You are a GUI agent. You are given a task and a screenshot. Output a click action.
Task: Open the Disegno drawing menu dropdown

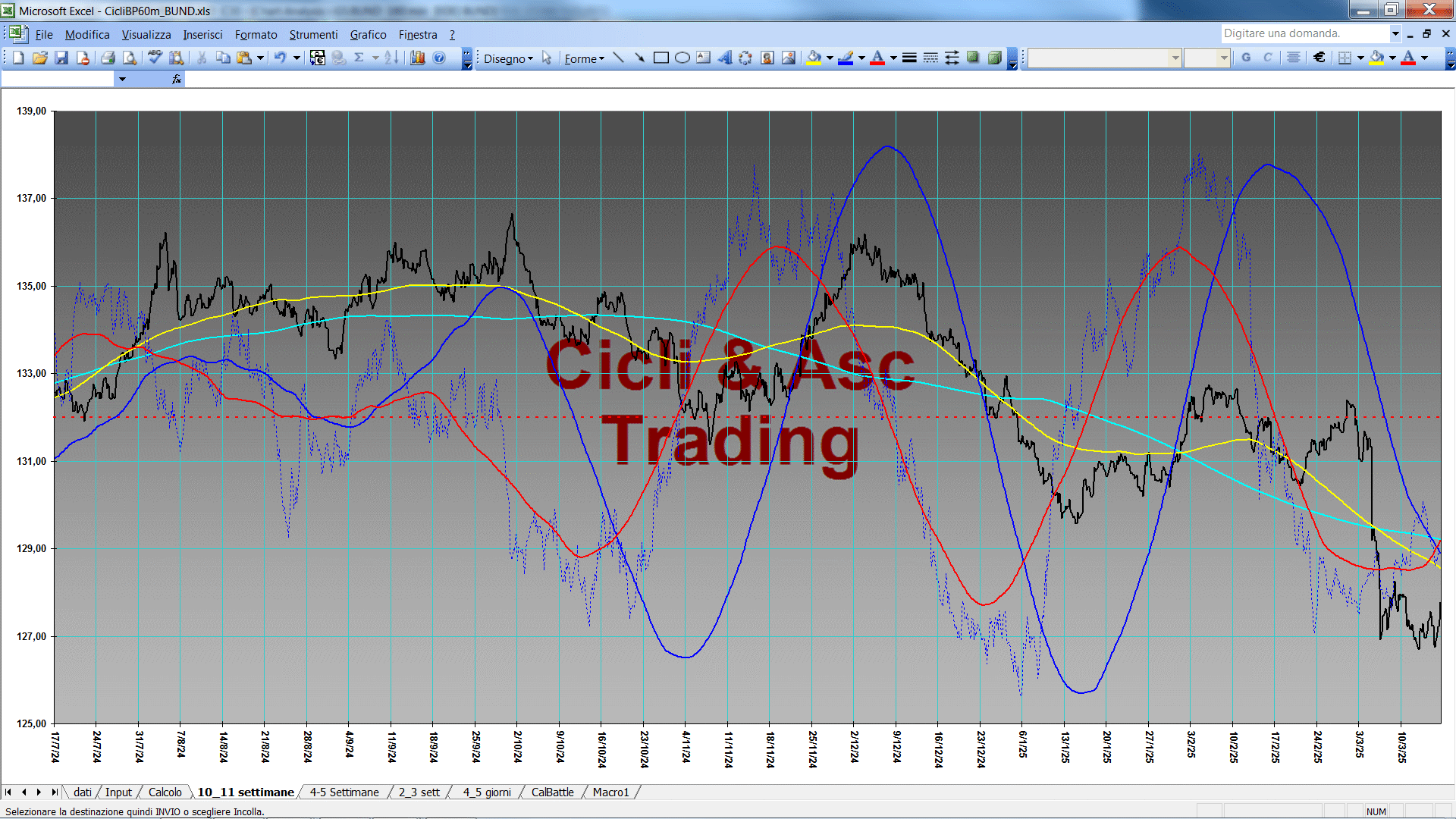point(508,58)
